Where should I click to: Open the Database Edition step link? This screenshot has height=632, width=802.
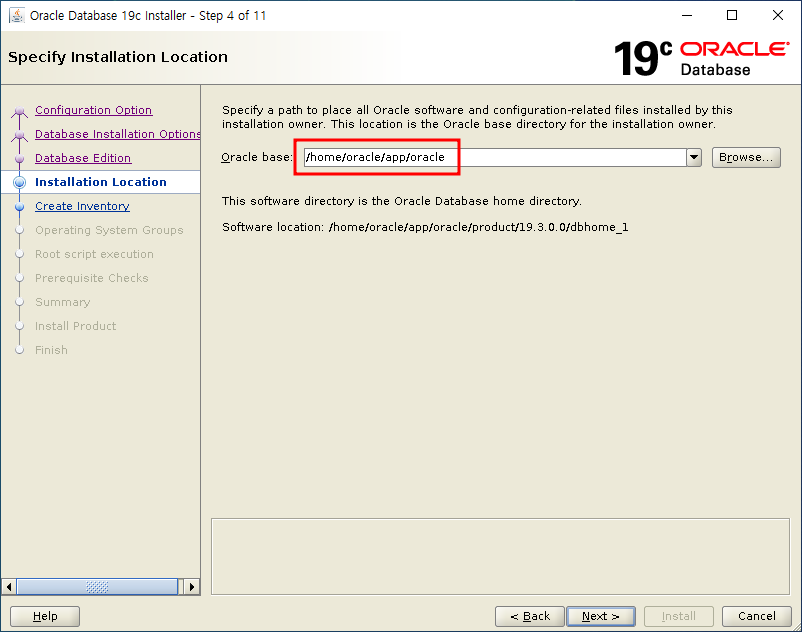pyautogui.click(x=83, y=158)
